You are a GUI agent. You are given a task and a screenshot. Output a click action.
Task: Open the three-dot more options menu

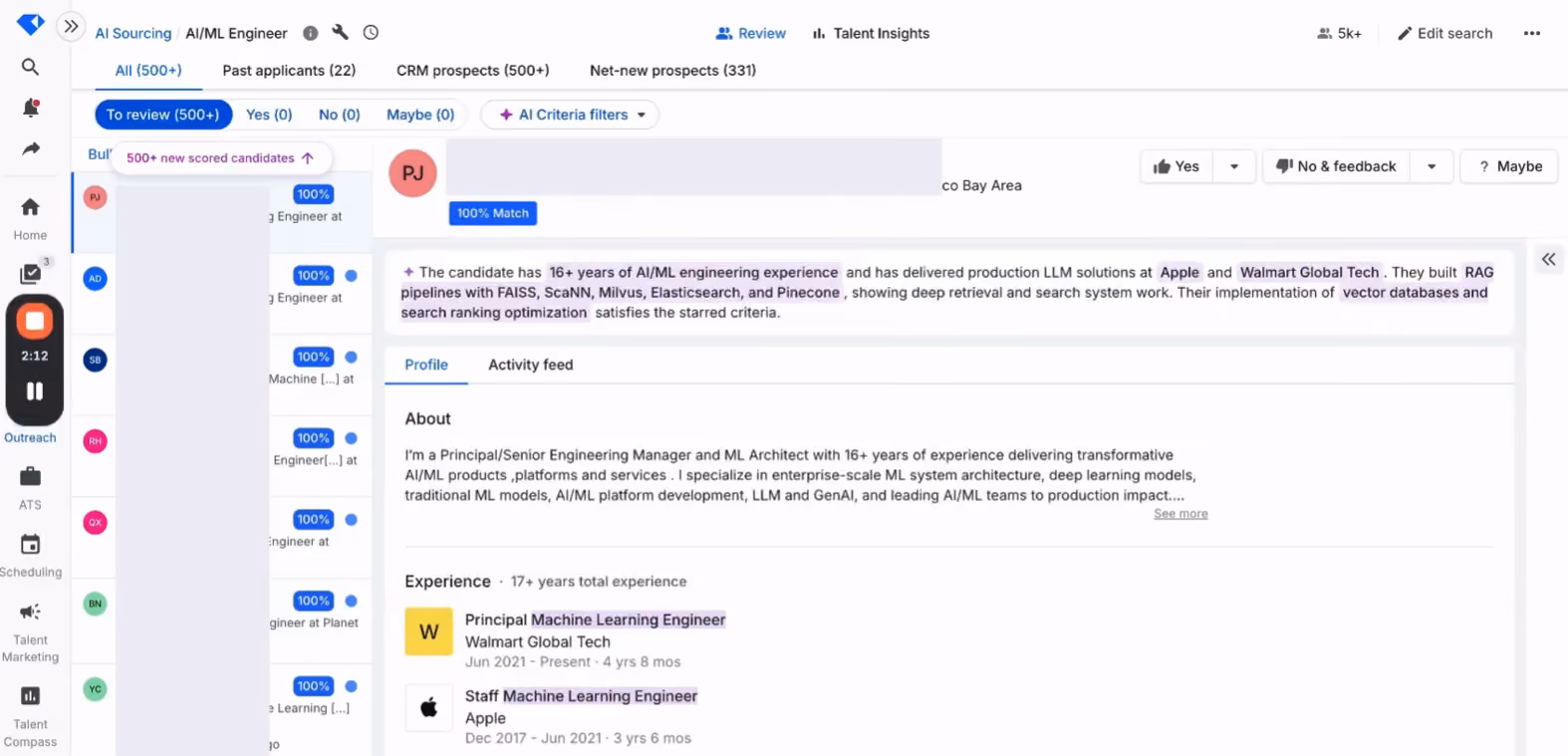[1532, 33]
